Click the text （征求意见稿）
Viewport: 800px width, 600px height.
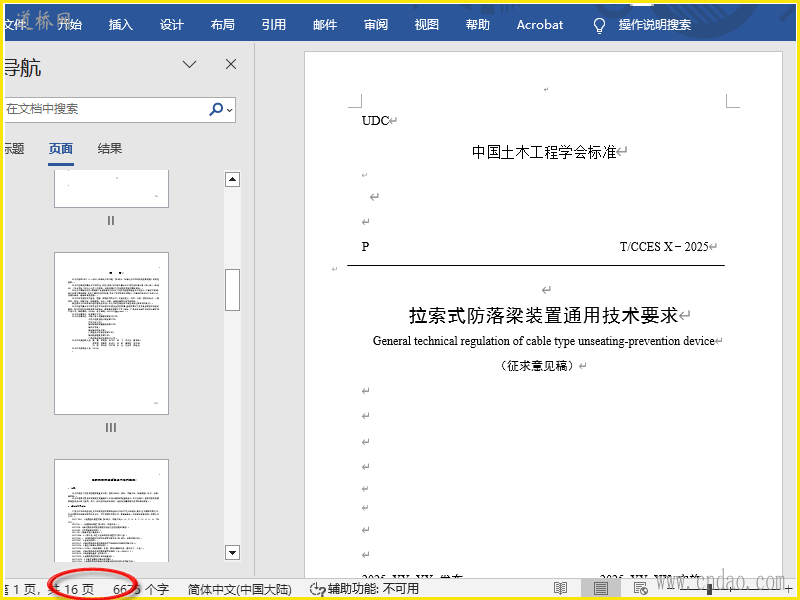tap(537, 365)
